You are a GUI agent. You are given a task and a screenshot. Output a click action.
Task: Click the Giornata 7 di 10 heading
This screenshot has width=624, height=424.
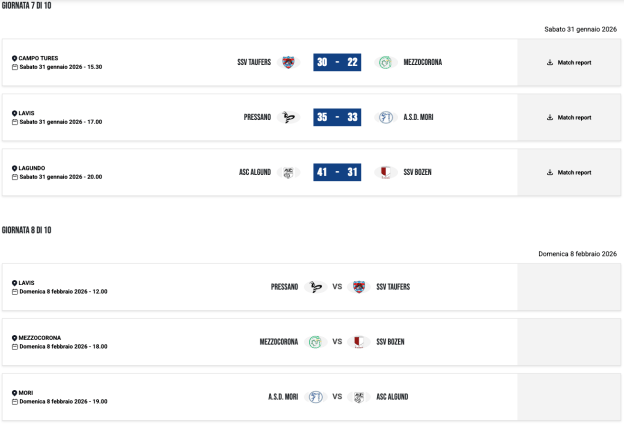pos(26,6)
